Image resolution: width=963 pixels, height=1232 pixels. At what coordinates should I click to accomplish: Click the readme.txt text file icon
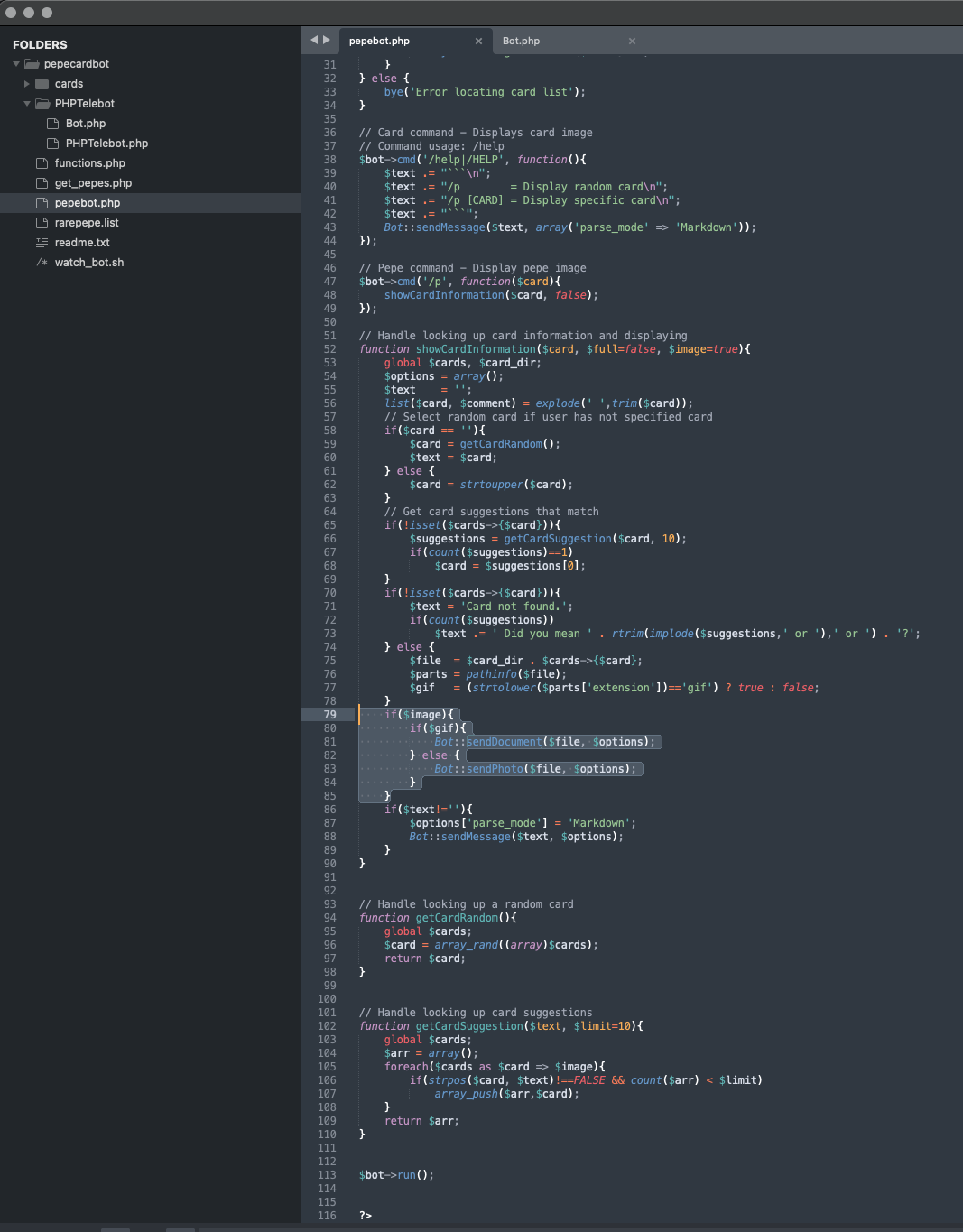pos(42,243)
